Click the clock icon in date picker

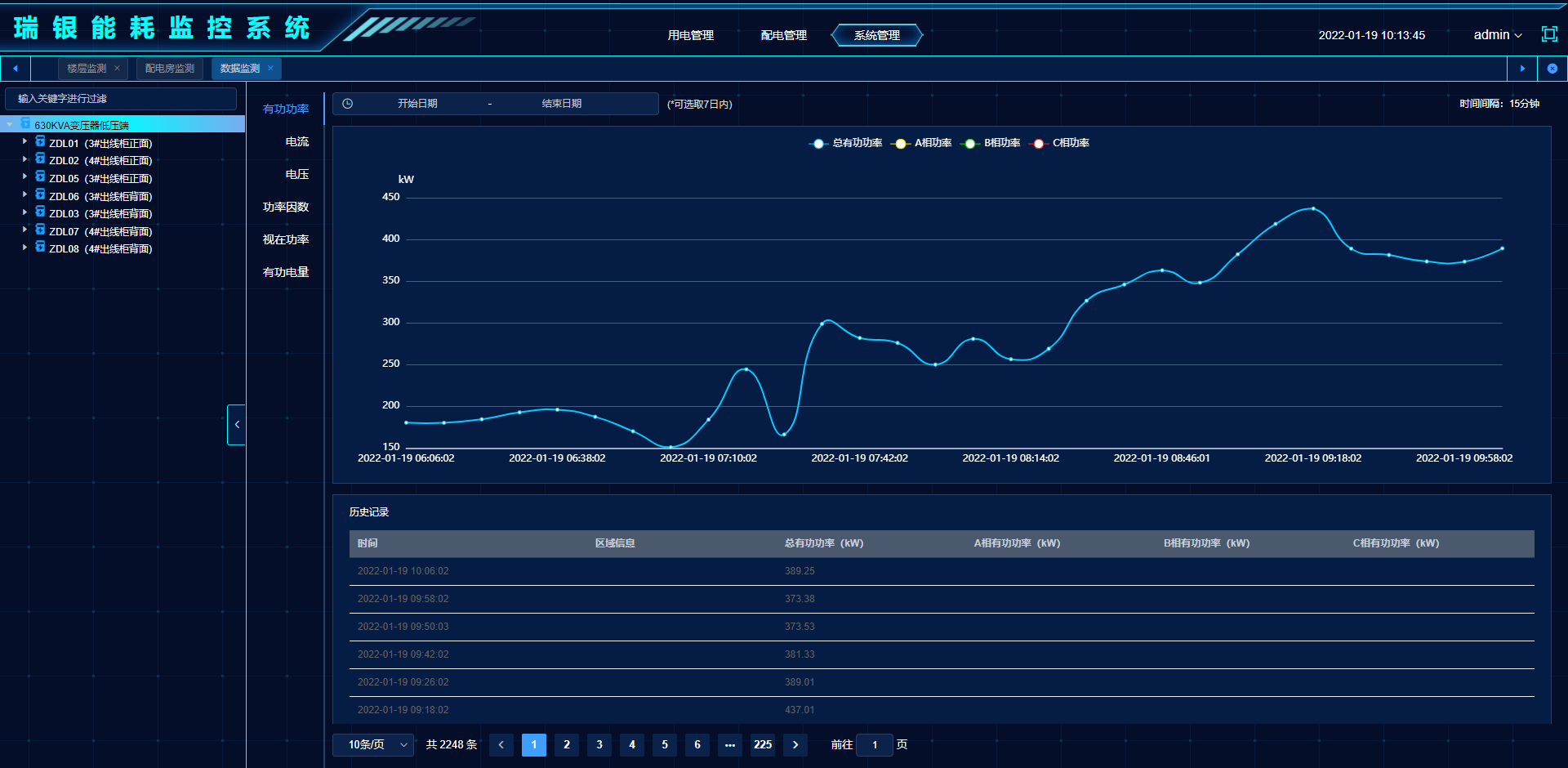tap(348, 104)
